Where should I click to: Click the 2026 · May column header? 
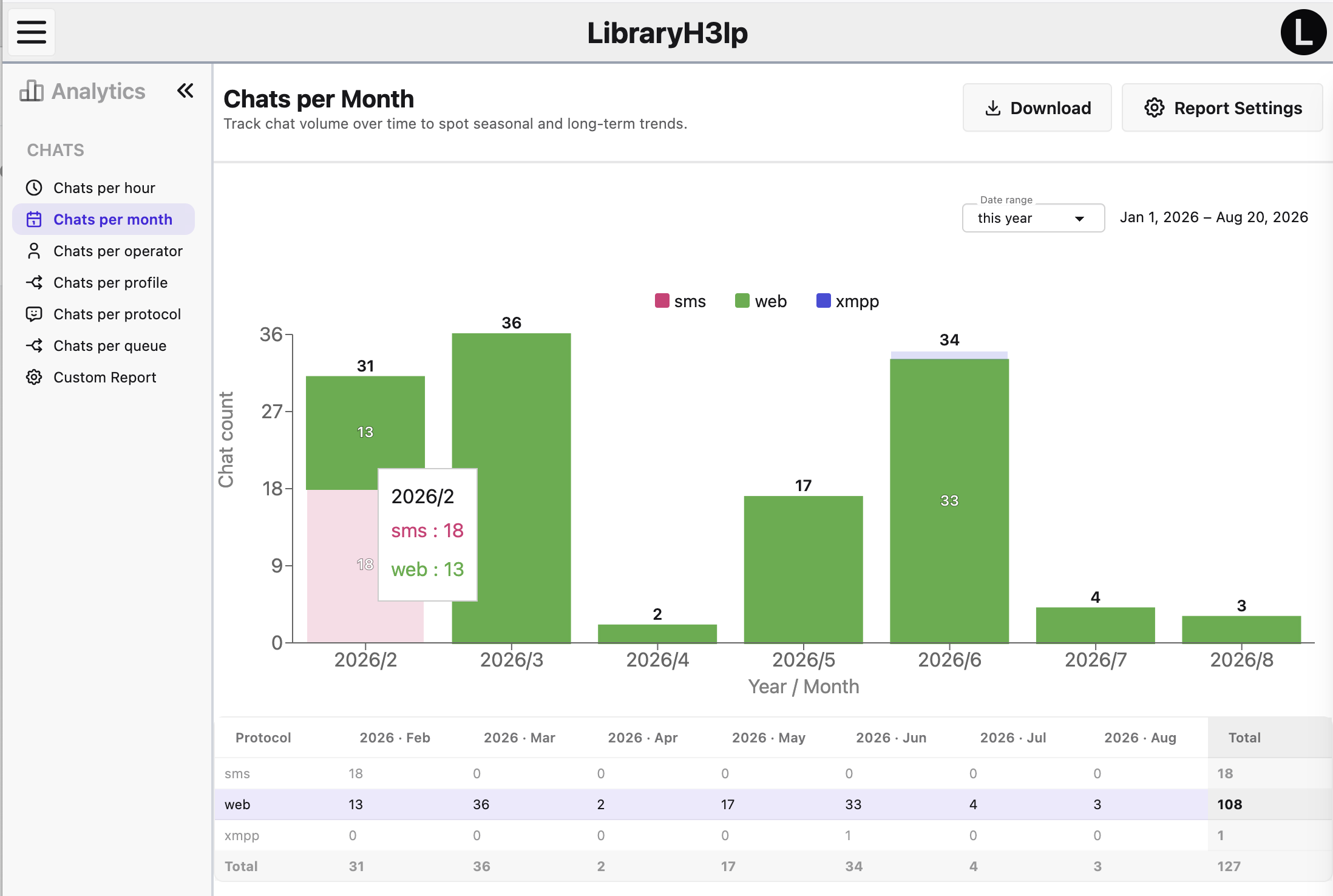tap(768, 738)
